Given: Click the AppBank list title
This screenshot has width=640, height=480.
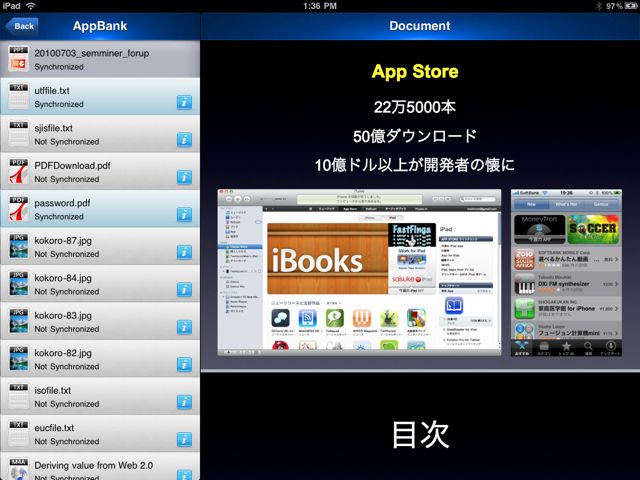Looking at the screenshot, I should point(100,26).
